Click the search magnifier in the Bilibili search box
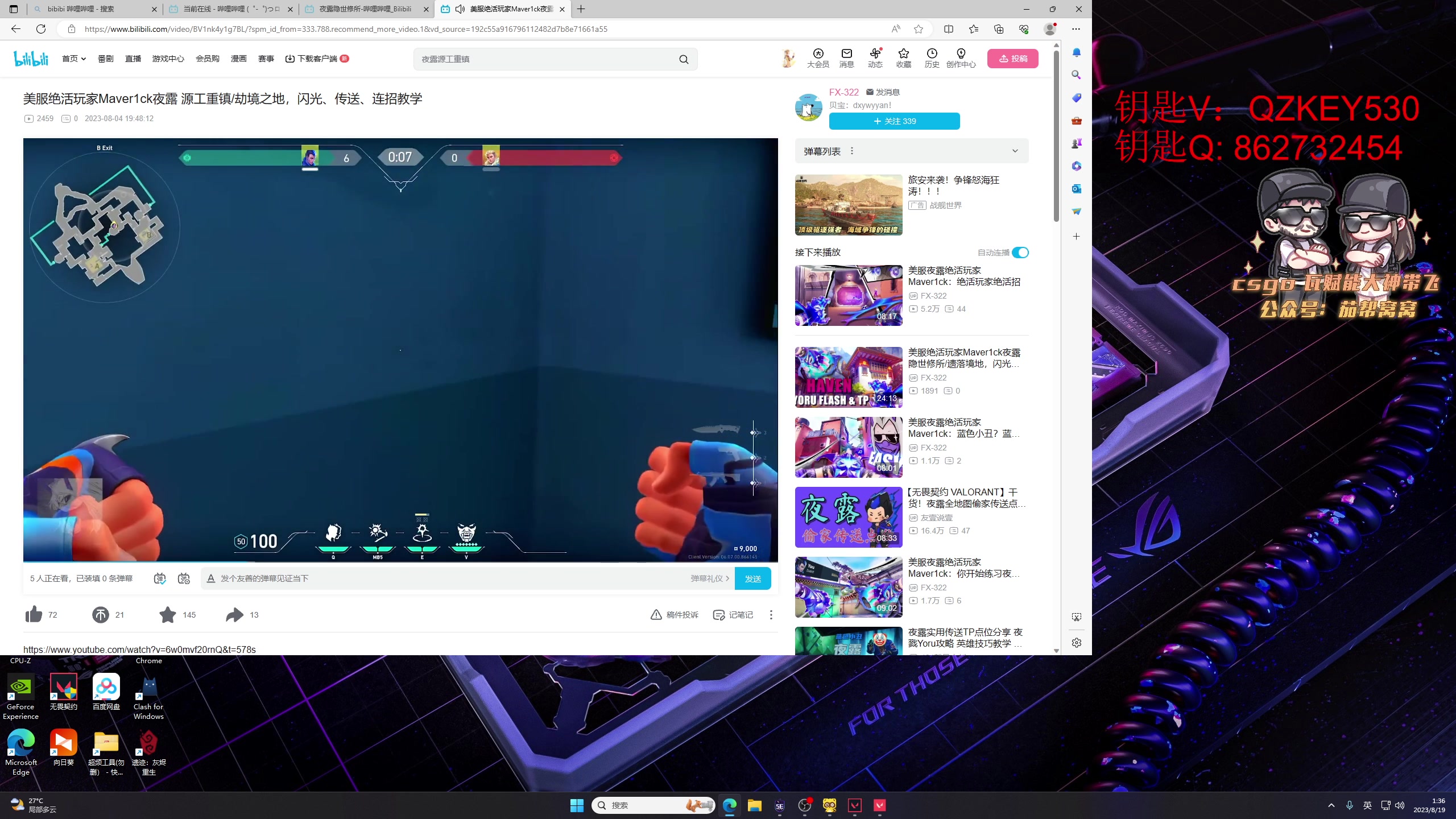 (684, 59)
